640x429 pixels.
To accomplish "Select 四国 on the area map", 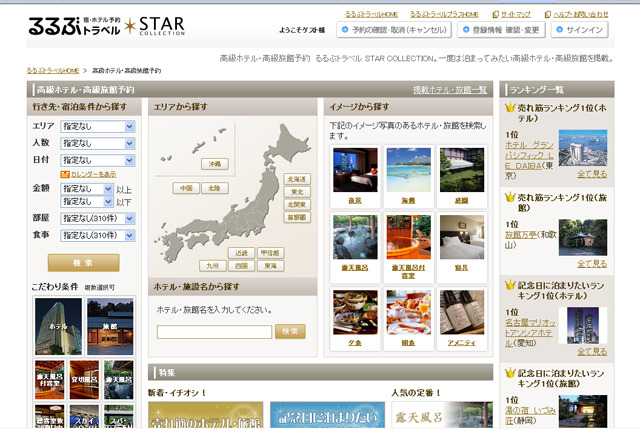I will click(241, 266).
